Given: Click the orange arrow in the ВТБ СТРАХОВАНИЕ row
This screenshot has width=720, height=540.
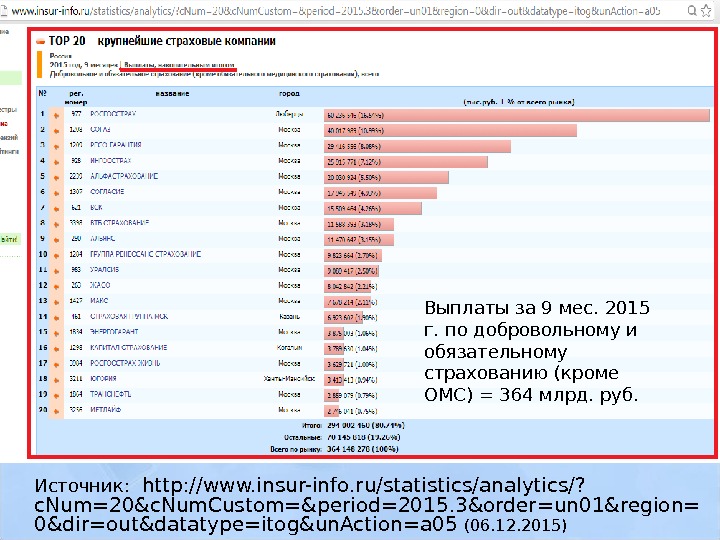Looking at the screenshot, I should tap(56, 224).
